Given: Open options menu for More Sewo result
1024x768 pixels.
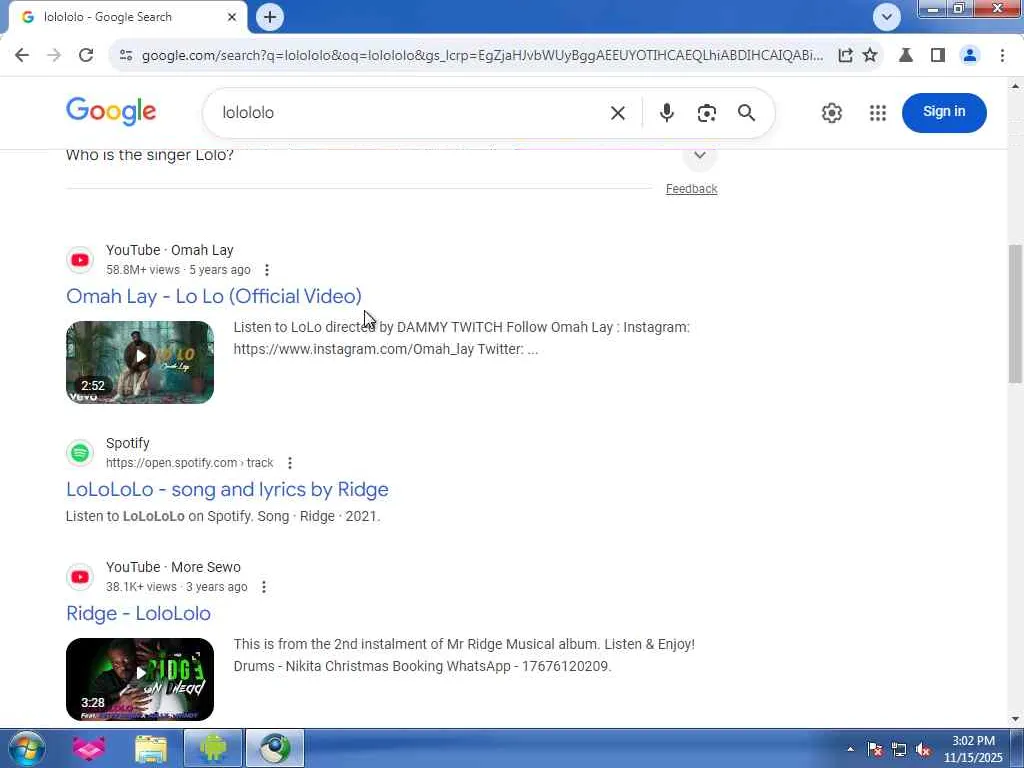Looking at the screenshot, I should pos(264,587).
